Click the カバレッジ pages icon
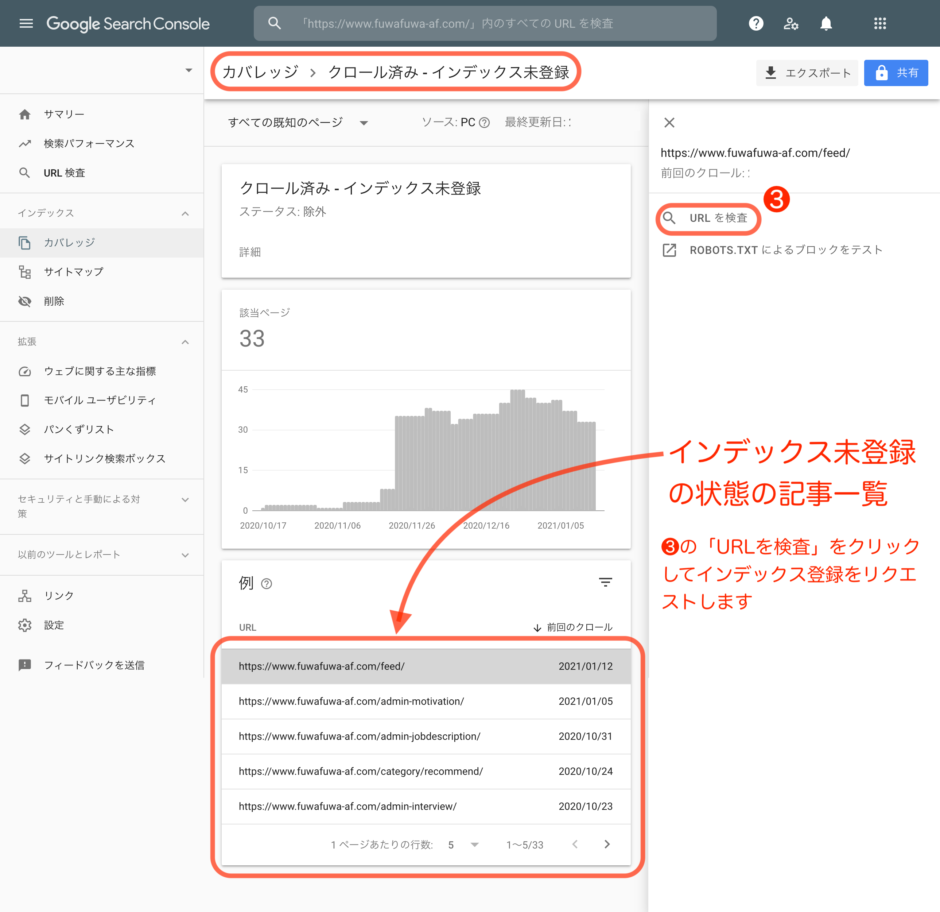This screenshot has height=912, width=940. pyautogui.click(x=25, y=242)
